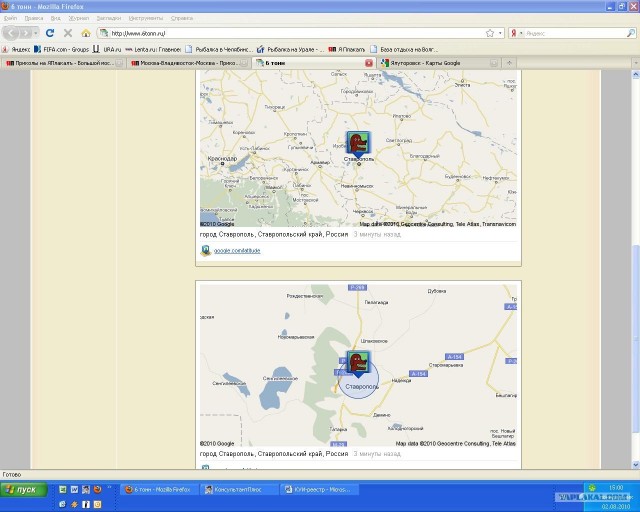Viewport: 640px width, 512px height.
Task: Open the База отдыха на Волг... bookmark
Action: (403, 49)
